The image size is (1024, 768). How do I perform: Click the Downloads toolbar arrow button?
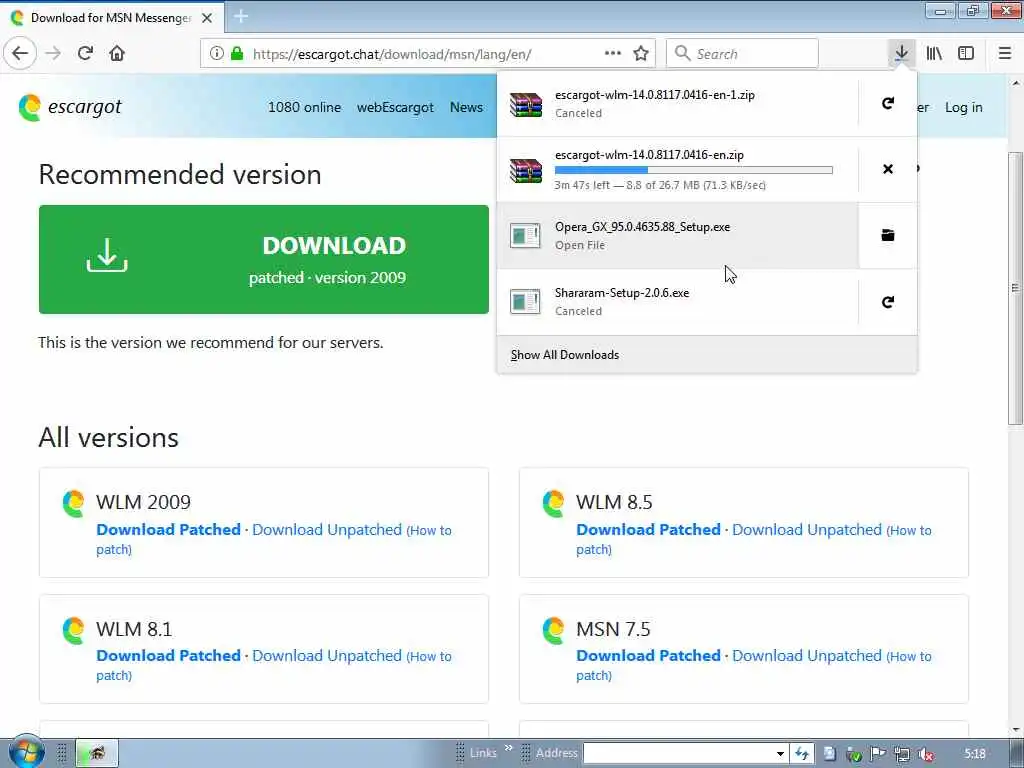coord(901,54)
